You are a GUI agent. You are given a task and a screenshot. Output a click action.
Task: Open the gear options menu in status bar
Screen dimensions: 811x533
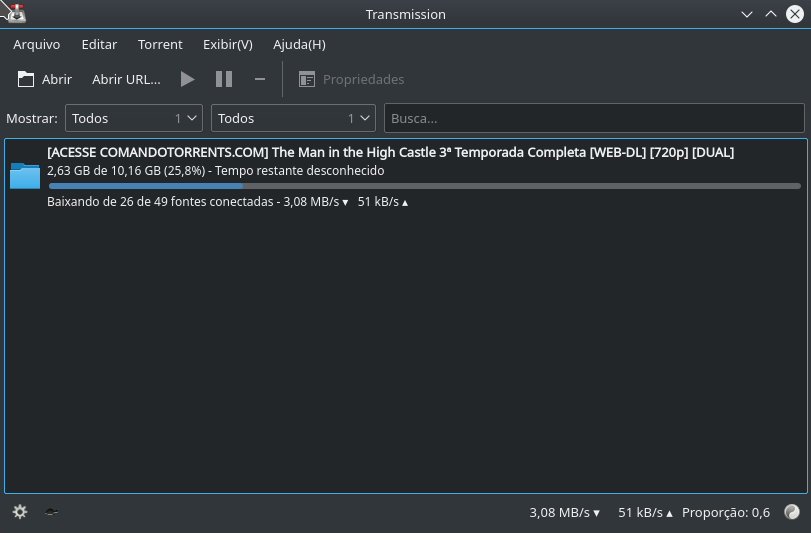click(20, 512)
